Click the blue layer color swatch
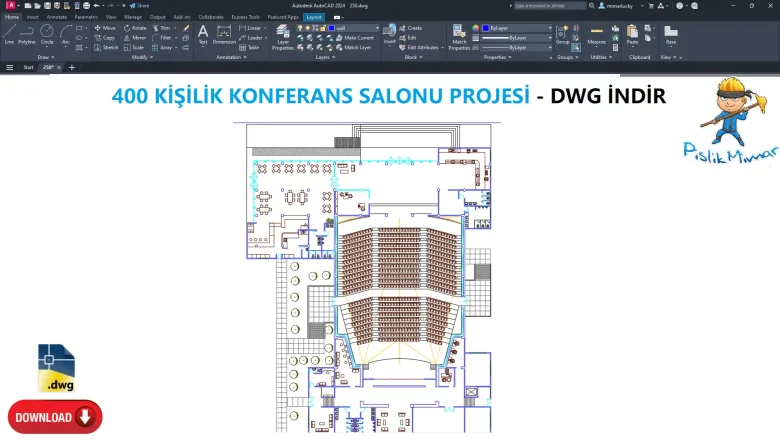Image resolution: width=780 pixels, height=439 pixels. pyautogui.click(x=332, y=28)
